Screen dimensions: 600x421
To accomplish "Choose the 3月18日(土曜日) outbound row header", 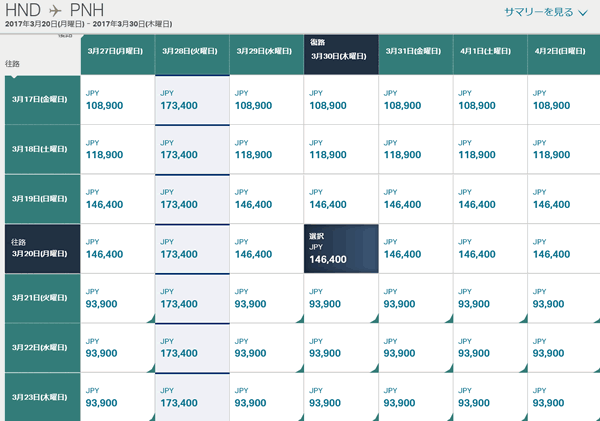I will coord(42,148).
